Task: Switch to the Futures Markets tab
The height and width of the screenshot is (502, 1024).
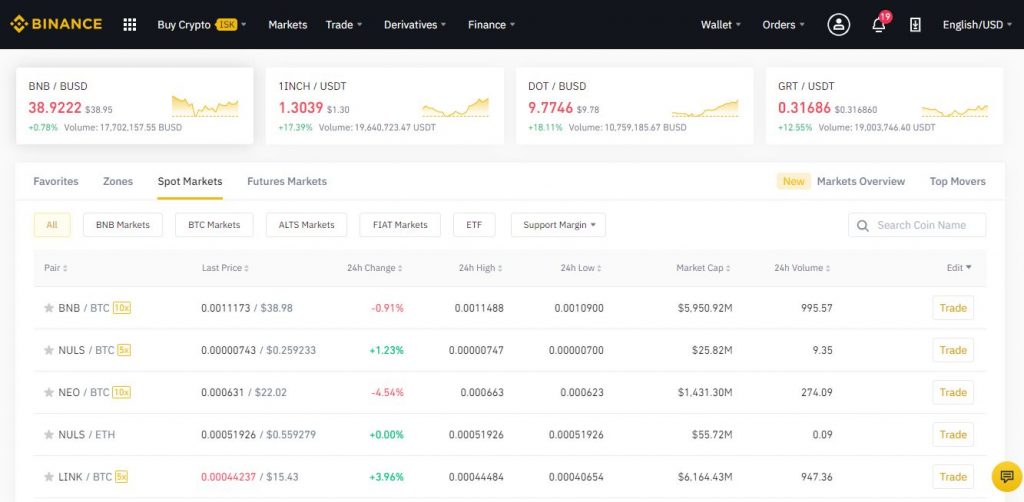Action: point(287,181)
